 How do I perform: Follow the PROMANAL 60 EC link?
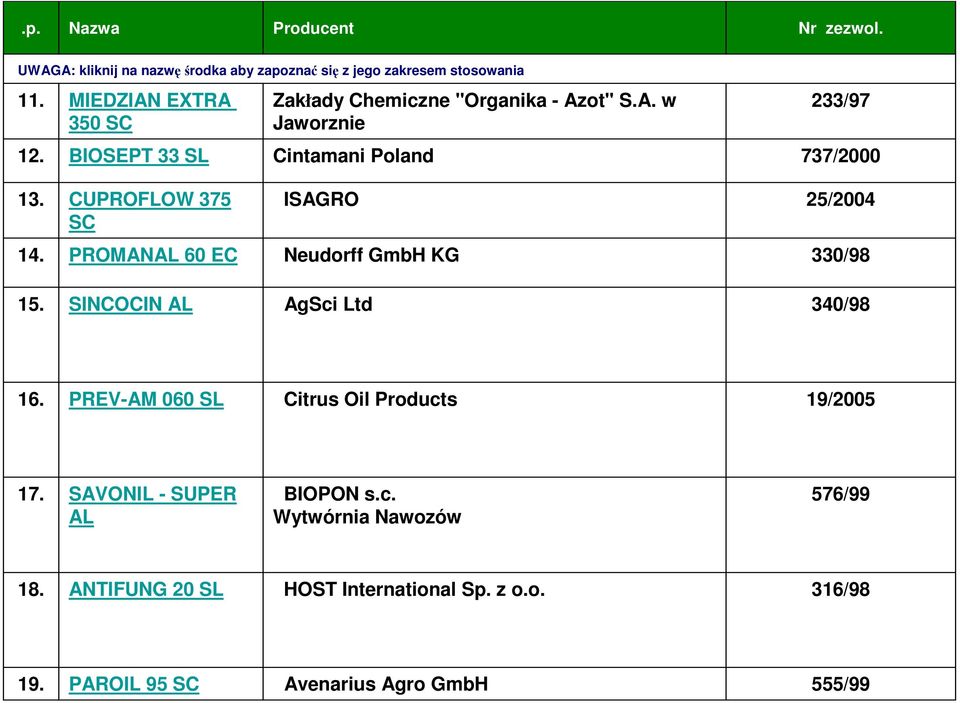(152, 255)
